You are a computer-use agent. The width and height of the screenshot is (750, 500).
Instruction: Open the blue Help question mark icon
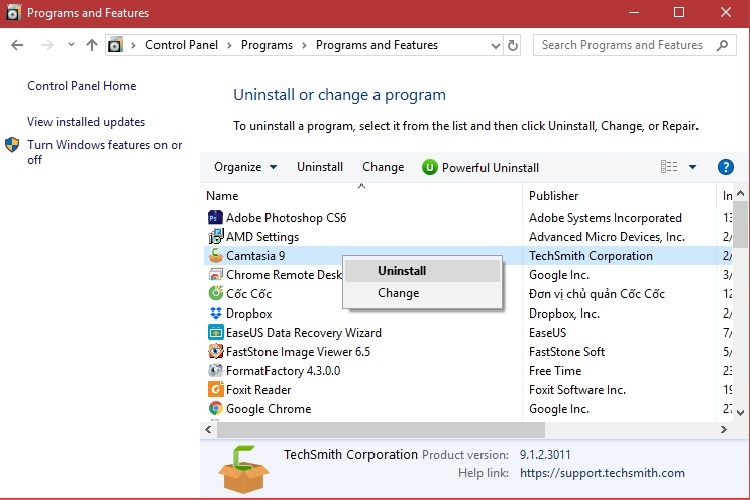point(726,167)
